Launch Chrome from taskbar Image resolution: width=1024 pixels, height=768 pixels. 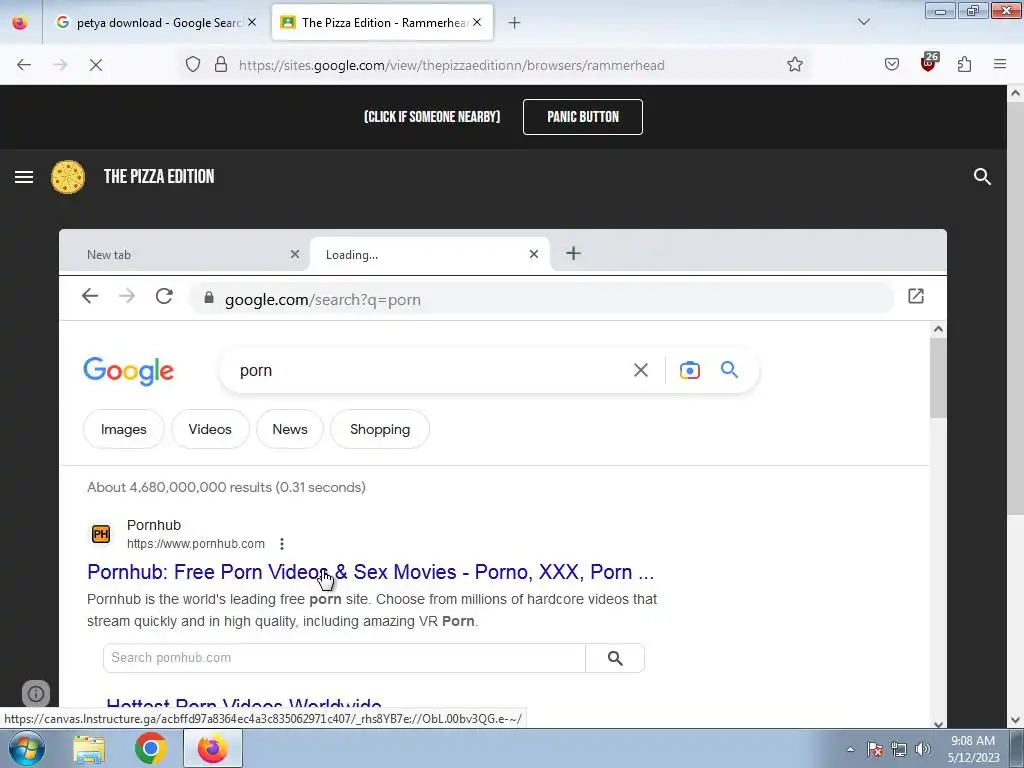(150, 748)
